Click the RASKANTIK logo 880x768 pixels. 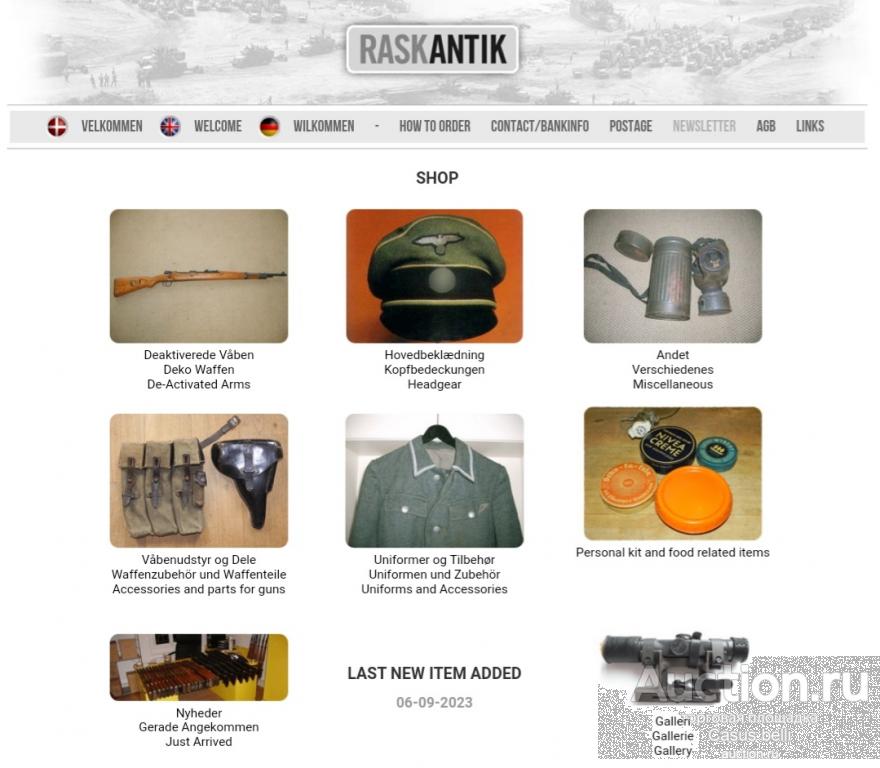pyautogui.click(x=432, y=49)
